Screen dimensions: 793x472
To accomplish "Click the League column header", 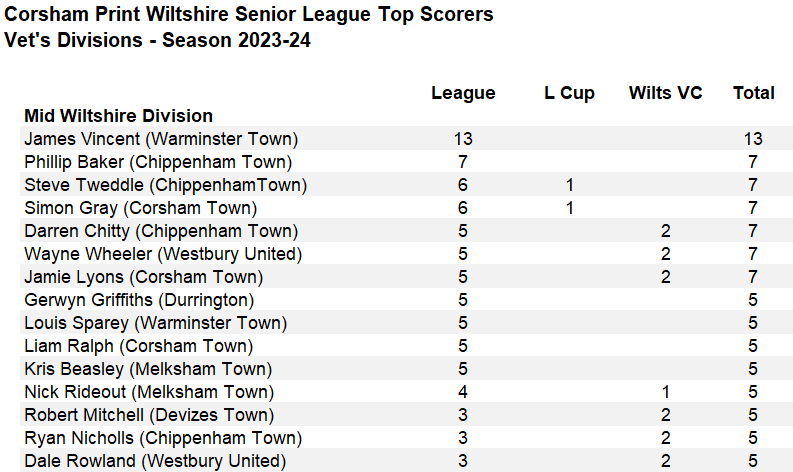I will [463, 93].
